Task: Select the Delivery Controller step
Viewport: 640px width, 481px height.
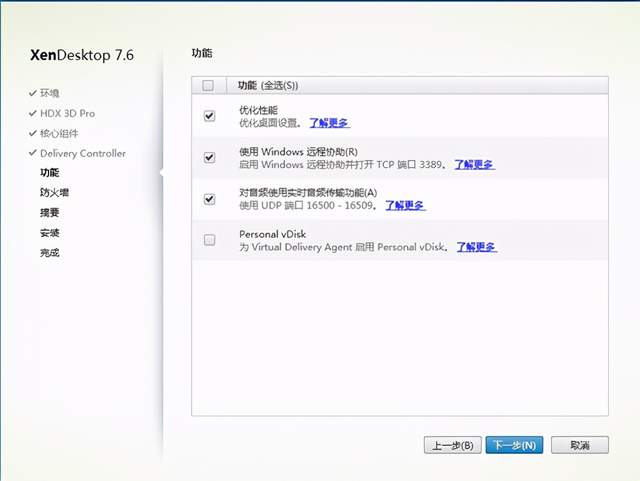Action: click(x=83, y=154)
